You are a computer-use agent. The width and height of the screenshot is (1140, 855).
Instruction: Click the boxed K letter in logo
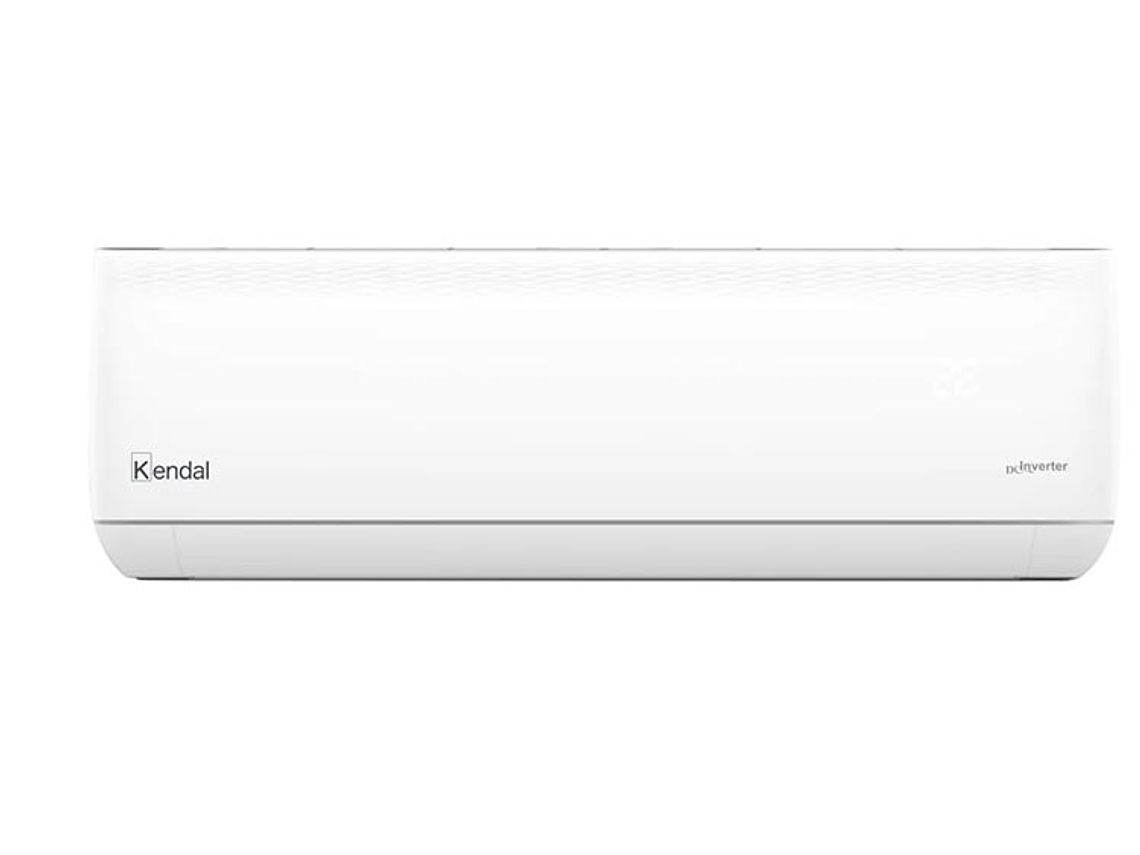pyautogui.click(x=142, y=469)
